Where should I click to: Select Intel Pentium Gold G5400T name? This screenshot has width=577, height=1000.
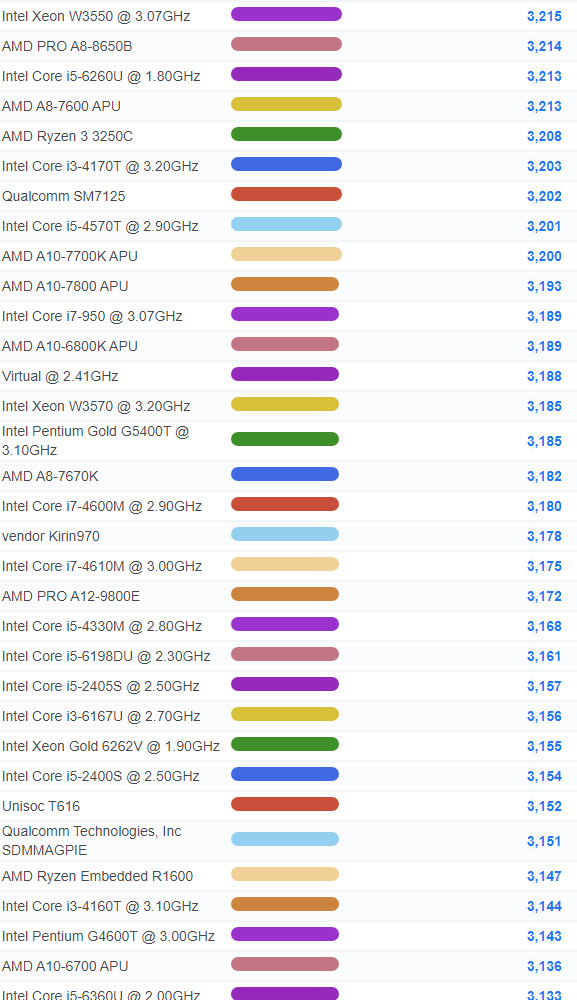[x=96, y=441]
